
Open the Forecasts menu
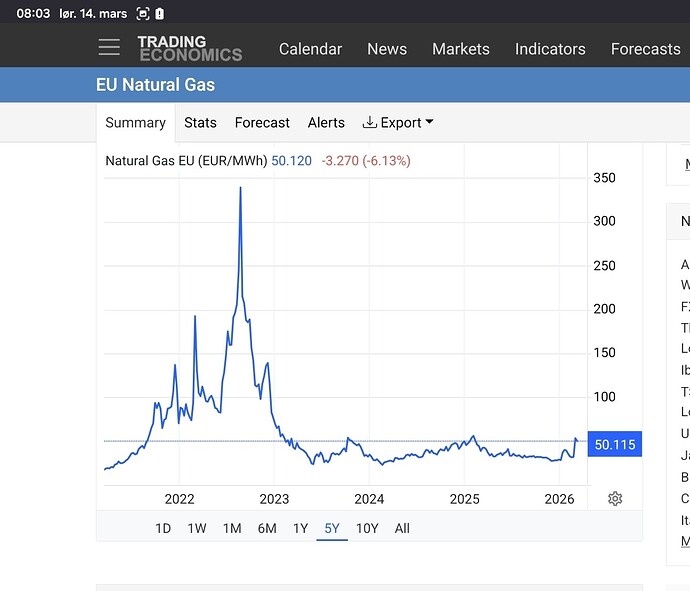(x=645, y=49)
